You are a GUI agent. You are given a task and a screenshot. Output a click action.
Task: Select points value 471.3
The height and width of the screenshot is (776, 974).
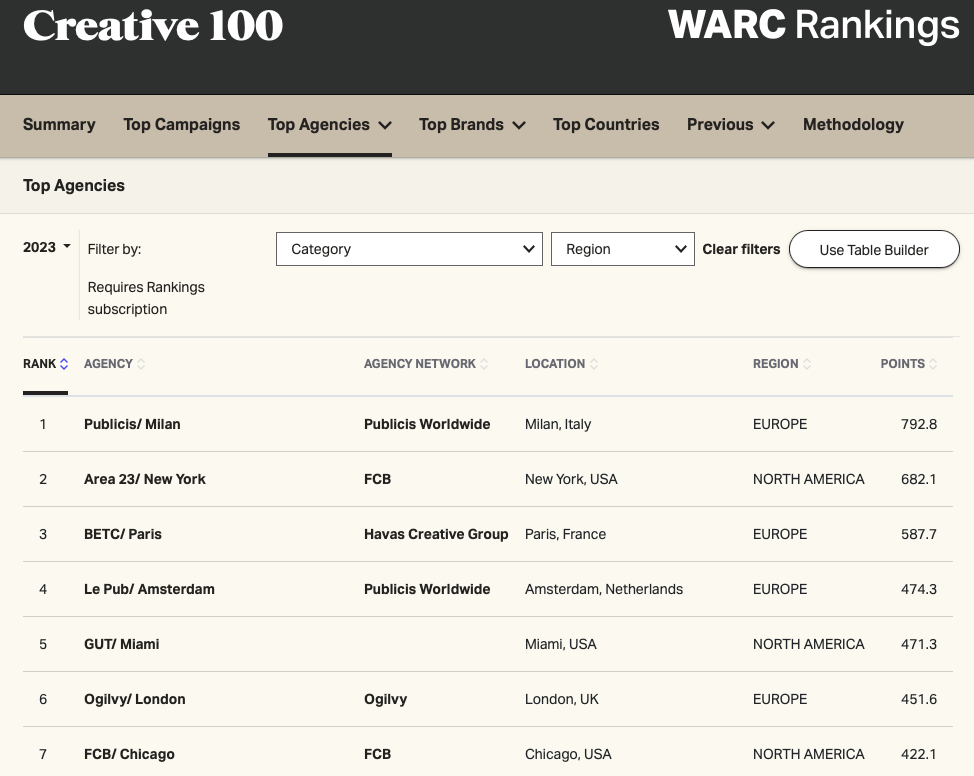(919, 644)
